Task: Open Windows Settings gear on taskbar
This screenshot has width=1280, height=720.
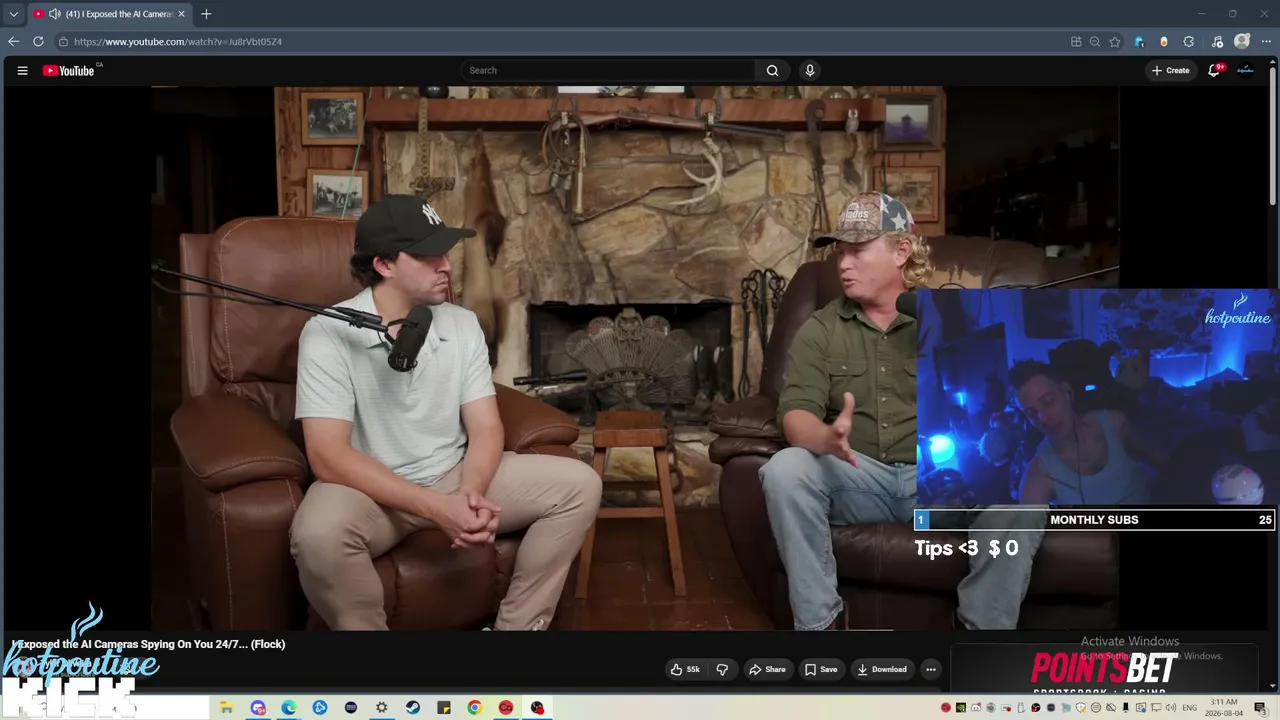Action: (x=382, y=708)
